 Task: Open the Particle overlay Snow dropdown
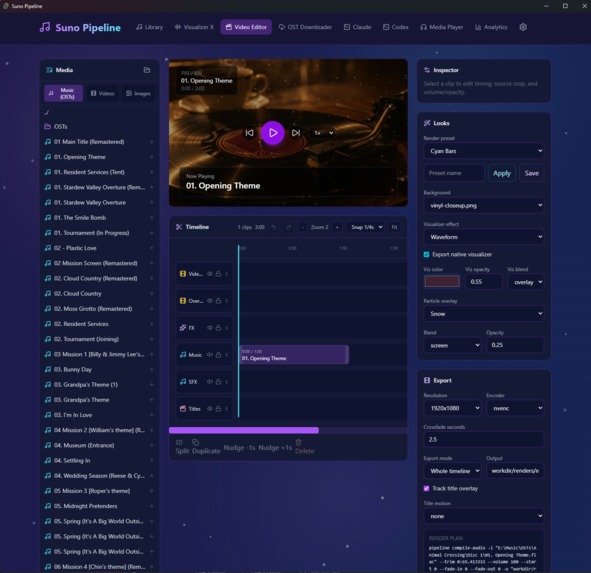coord(484,314)
